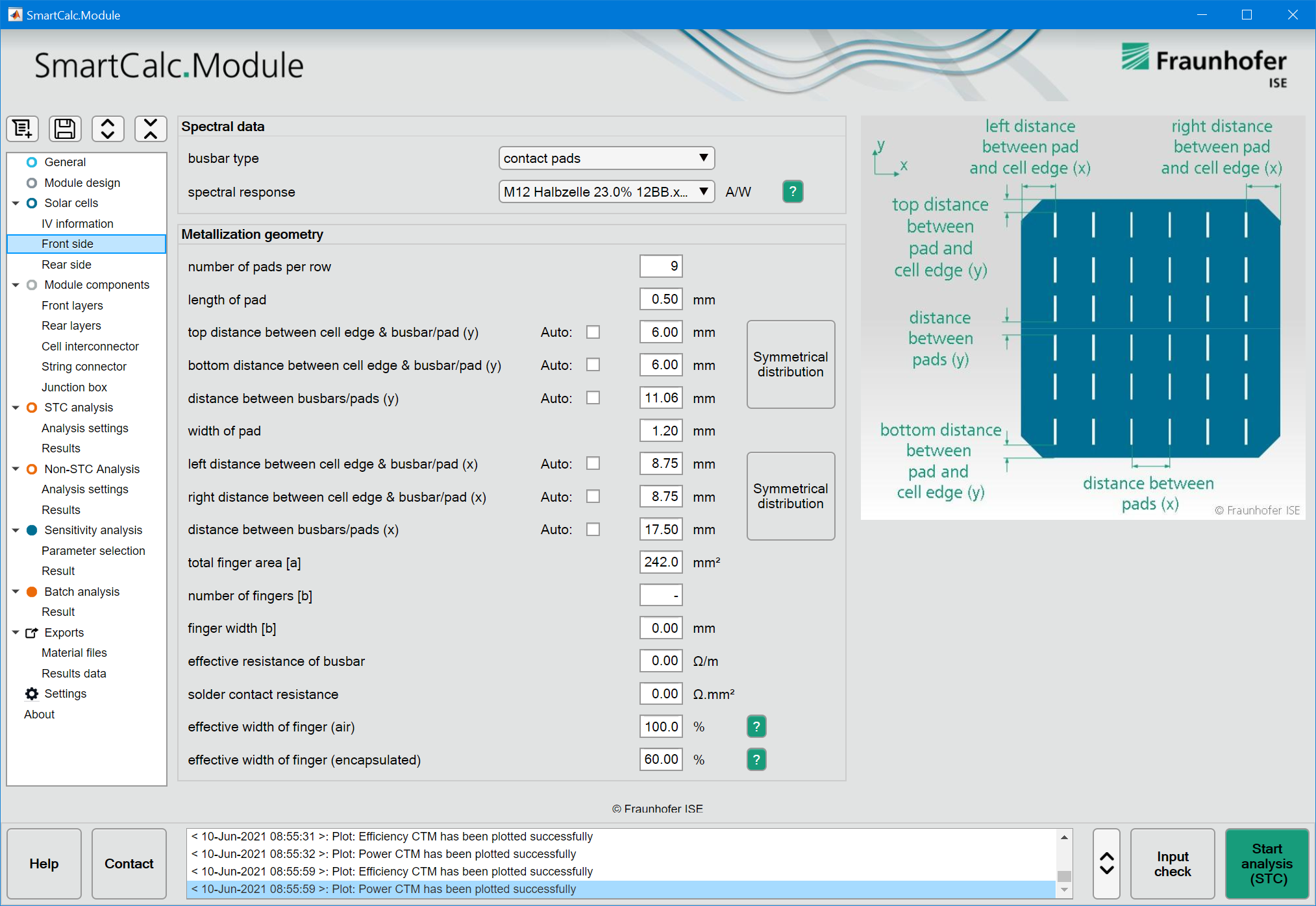The image size is (1316, 906).
Task: Open help for effective width (encapsulated)
Action: click(x=756, y=759)
